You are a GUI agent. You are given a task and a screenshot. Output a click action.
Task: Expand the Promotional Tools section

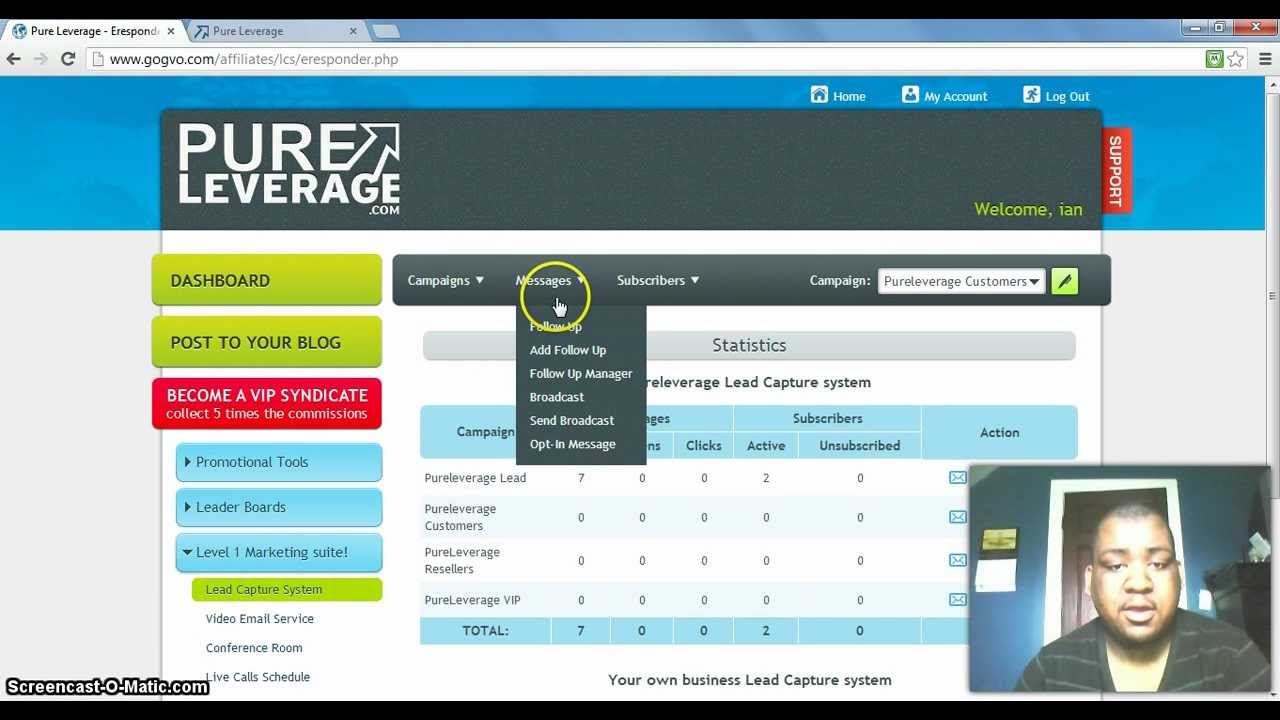pos(279,462)
